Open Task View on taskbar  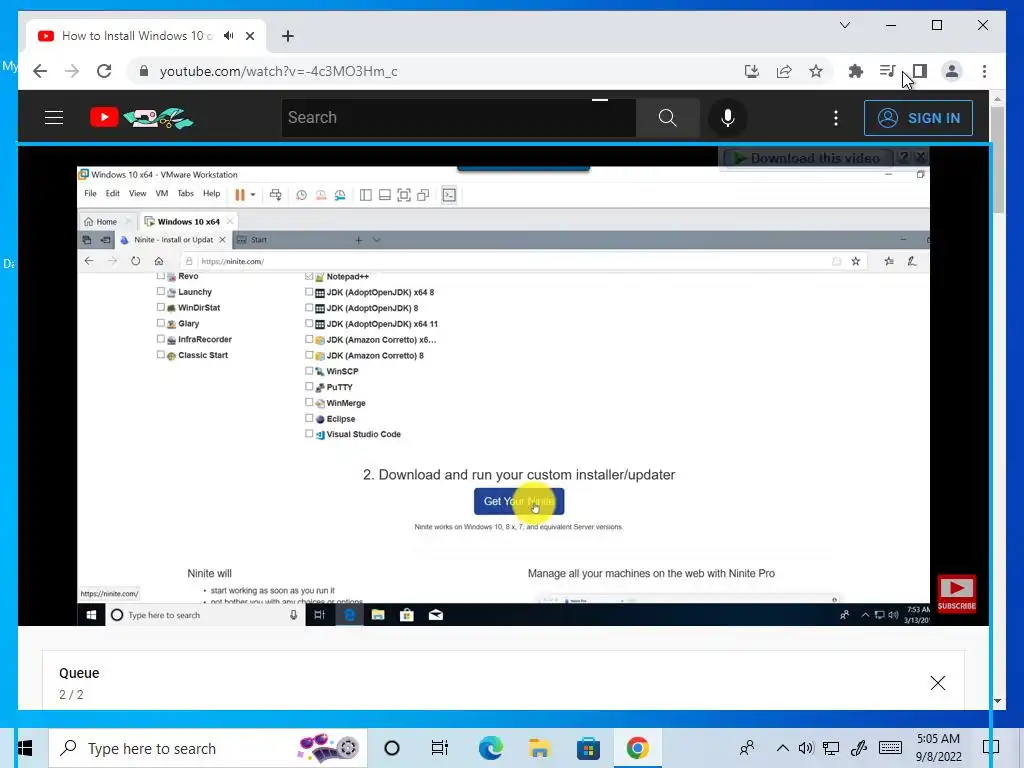pos(440,748)
